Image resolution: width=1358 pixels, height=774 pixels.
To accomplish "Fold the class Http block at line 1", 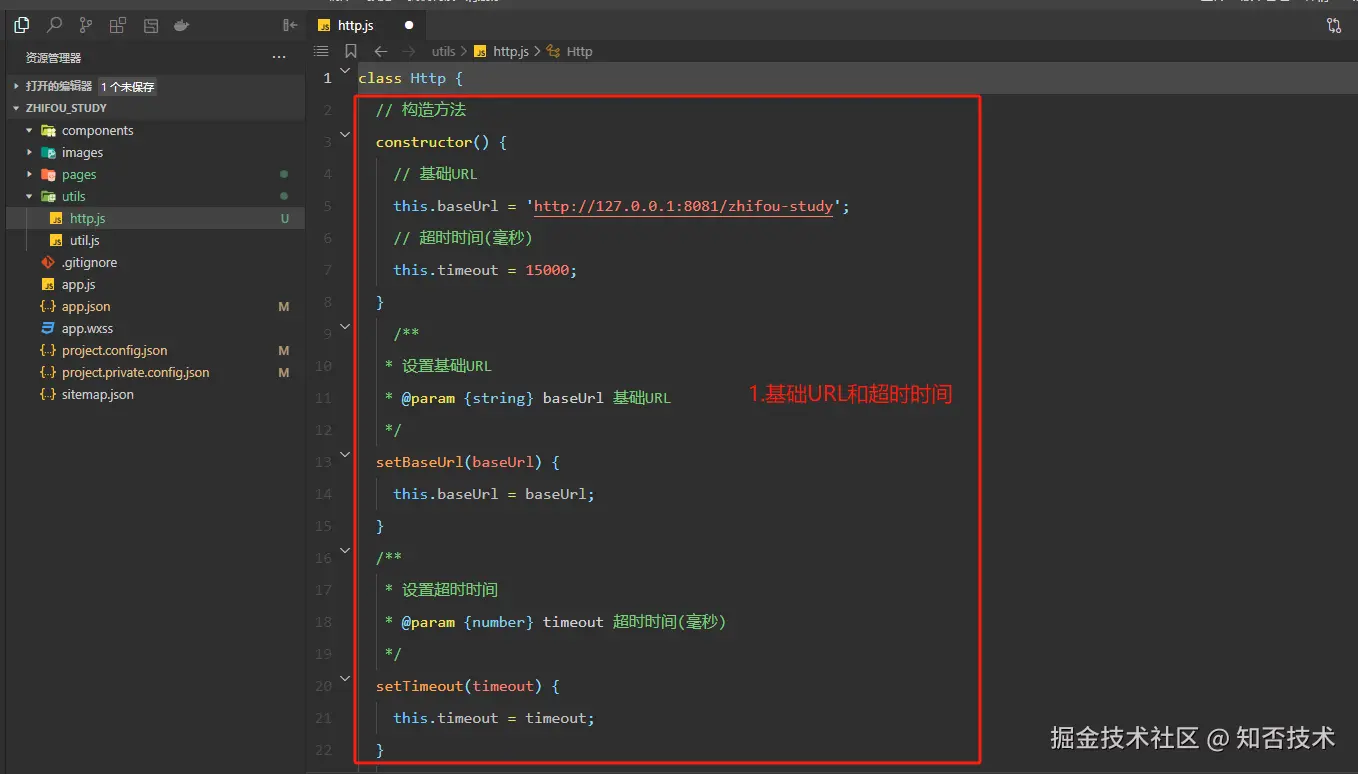I will pos(346,70).
